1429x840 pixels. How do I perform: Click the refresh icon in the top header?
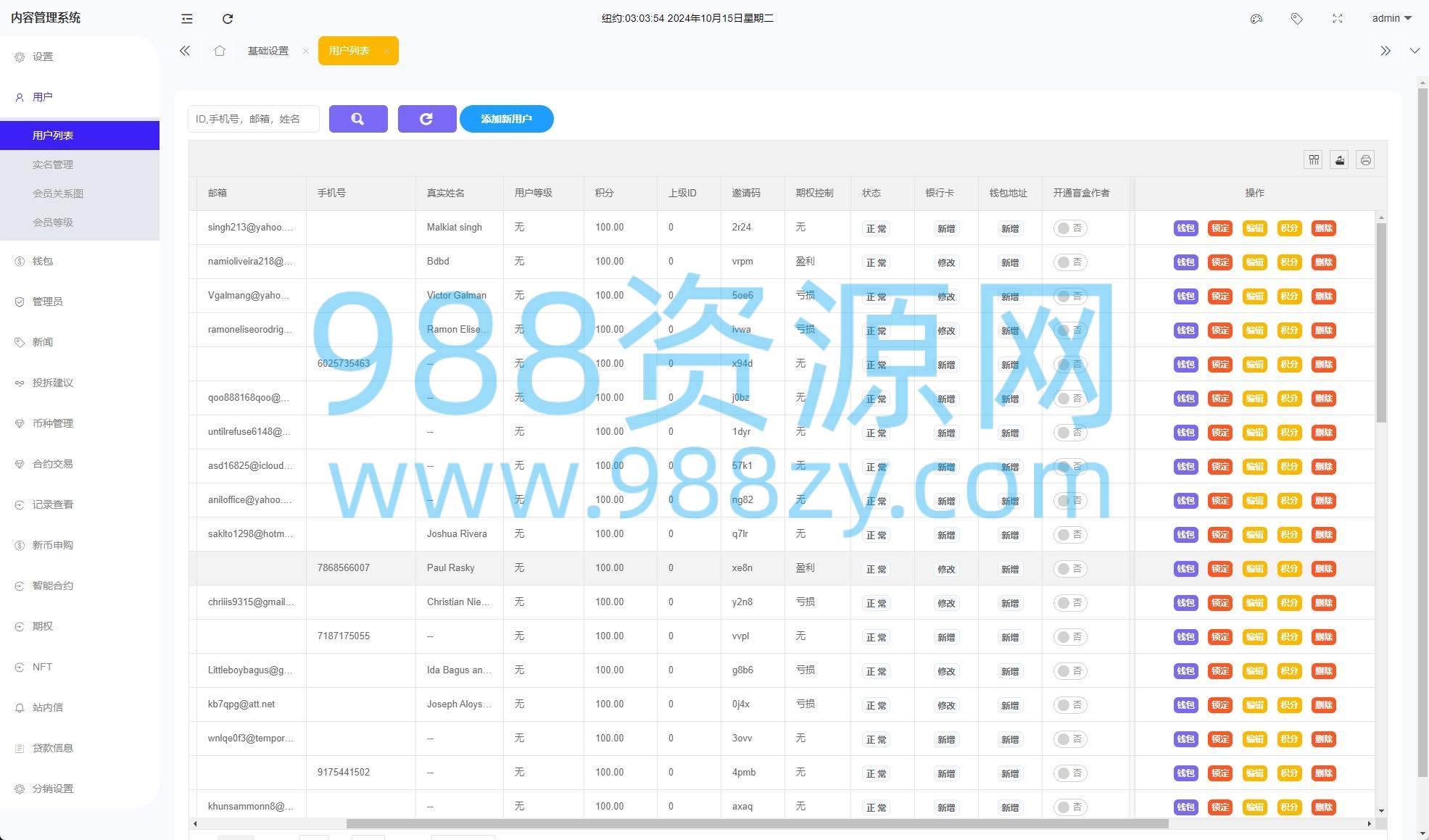[x=228, y=19]
